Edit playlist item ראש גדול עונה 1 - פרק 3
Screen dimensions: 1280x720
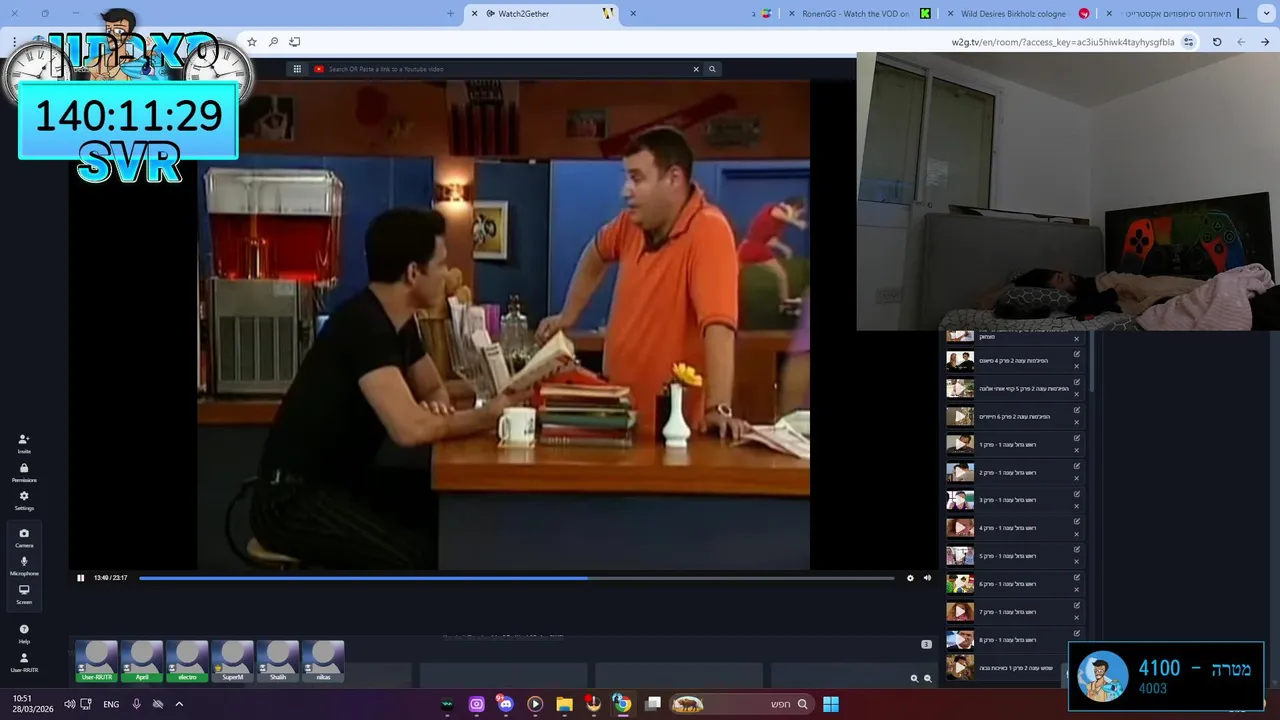click(x=1077, y=494)
